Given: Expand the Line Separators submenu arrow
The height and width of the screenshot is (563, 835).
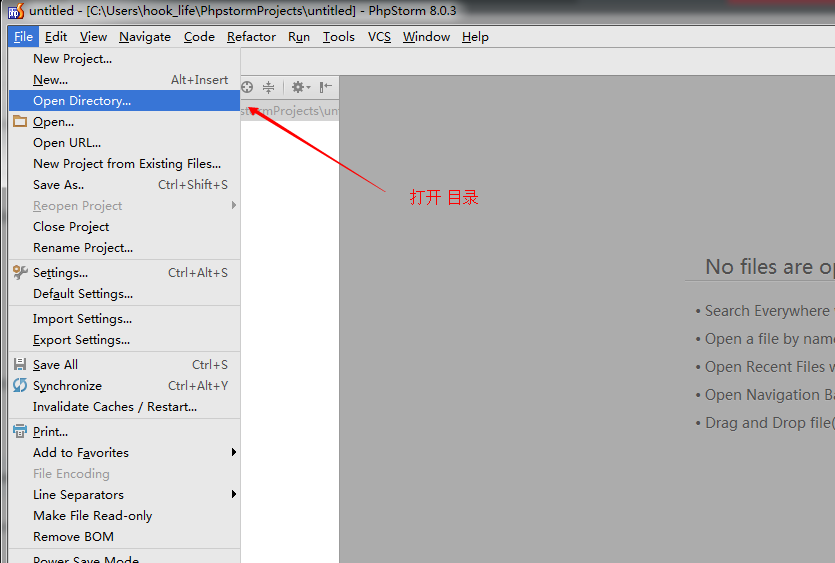Looking at the screenshot, I should click(233, 494).
